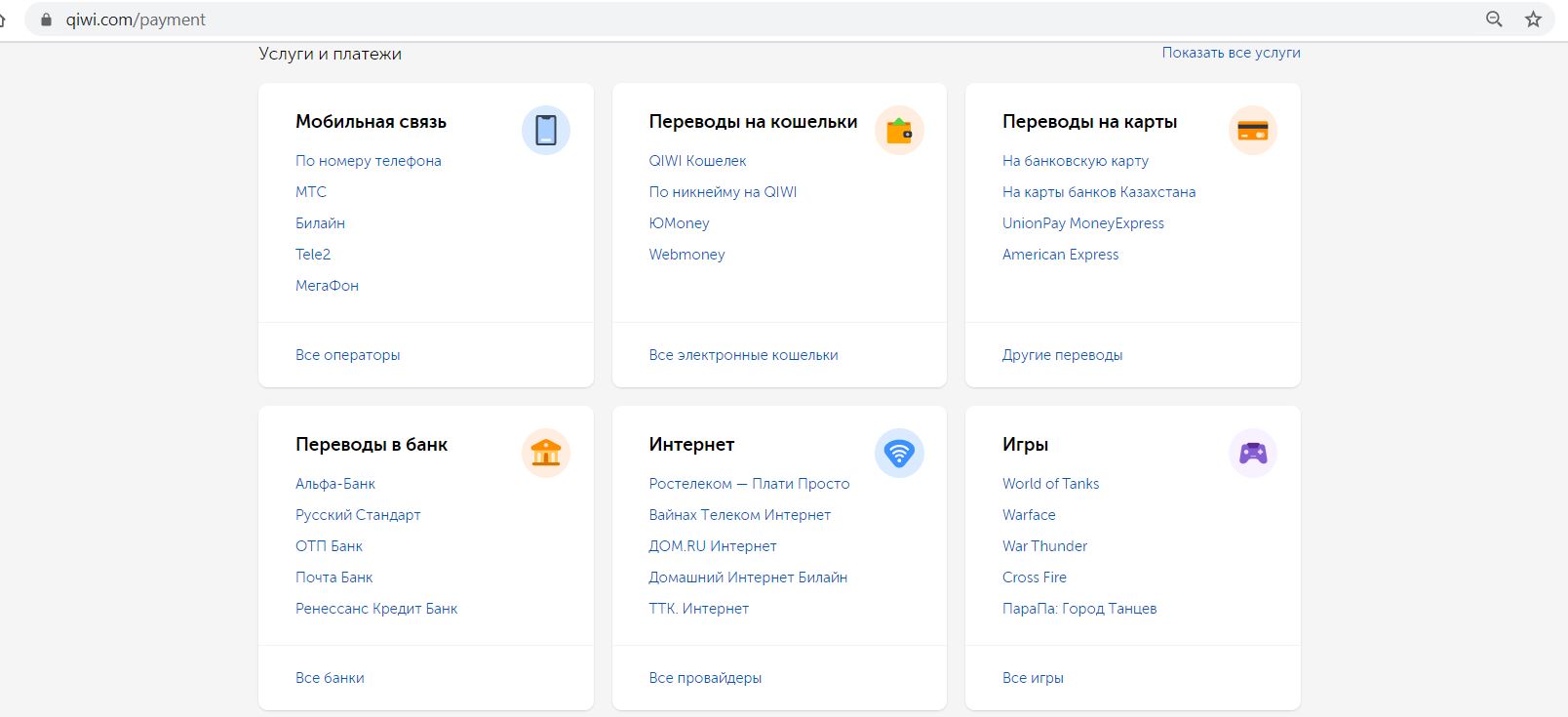The height and width of the screenshot is (717, 1568).
Task: Click the wallet icon in Переводы на кошельки
Action: [899, 130]
